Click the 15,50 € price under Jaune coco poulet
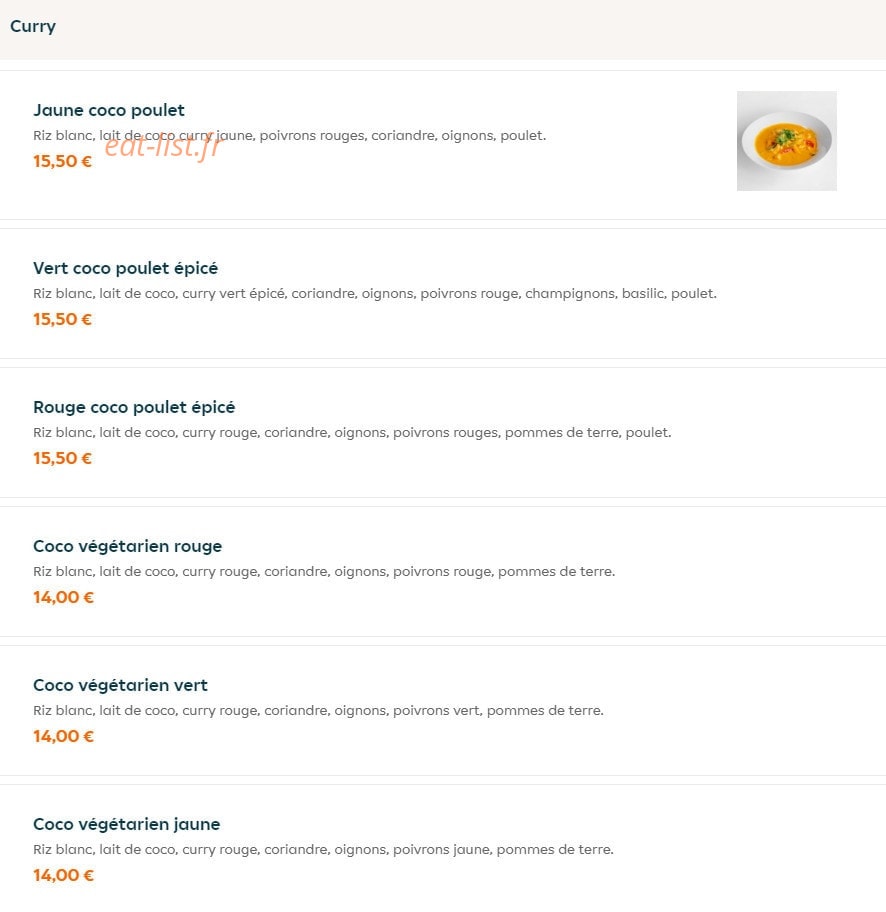886x912 pixels. click(x=62, y=161)
